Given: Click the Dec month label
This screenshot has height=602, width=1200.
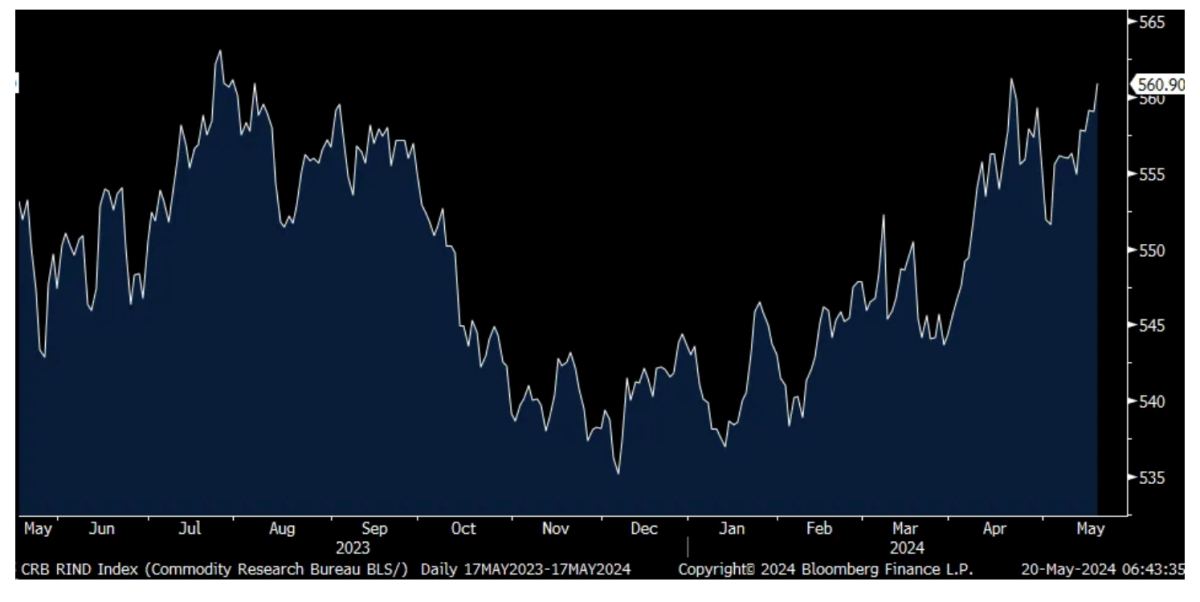Looking at the screenshot, I should point(644,528).
